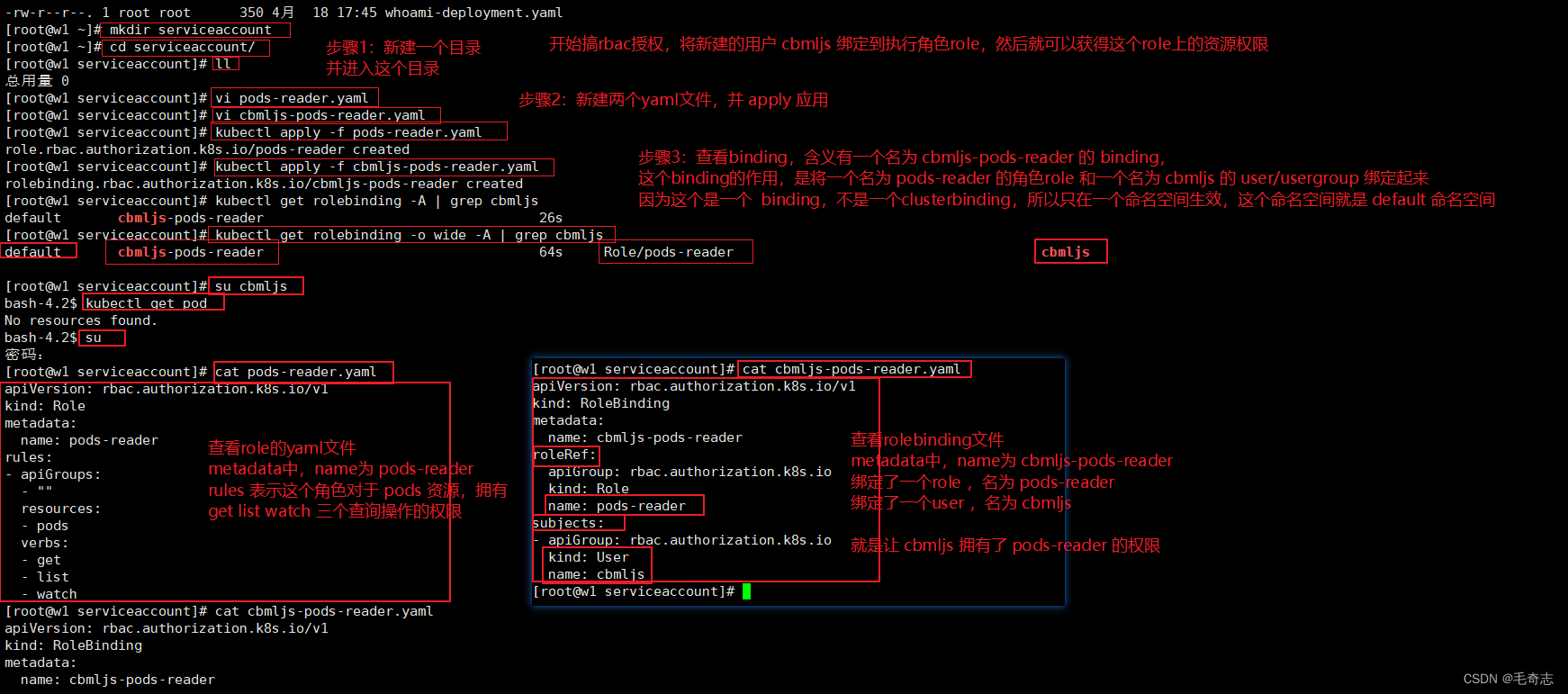Click the 'verbs:' line
The width and height of the screenshot is (1568, 694).
(x=45, y=543)
